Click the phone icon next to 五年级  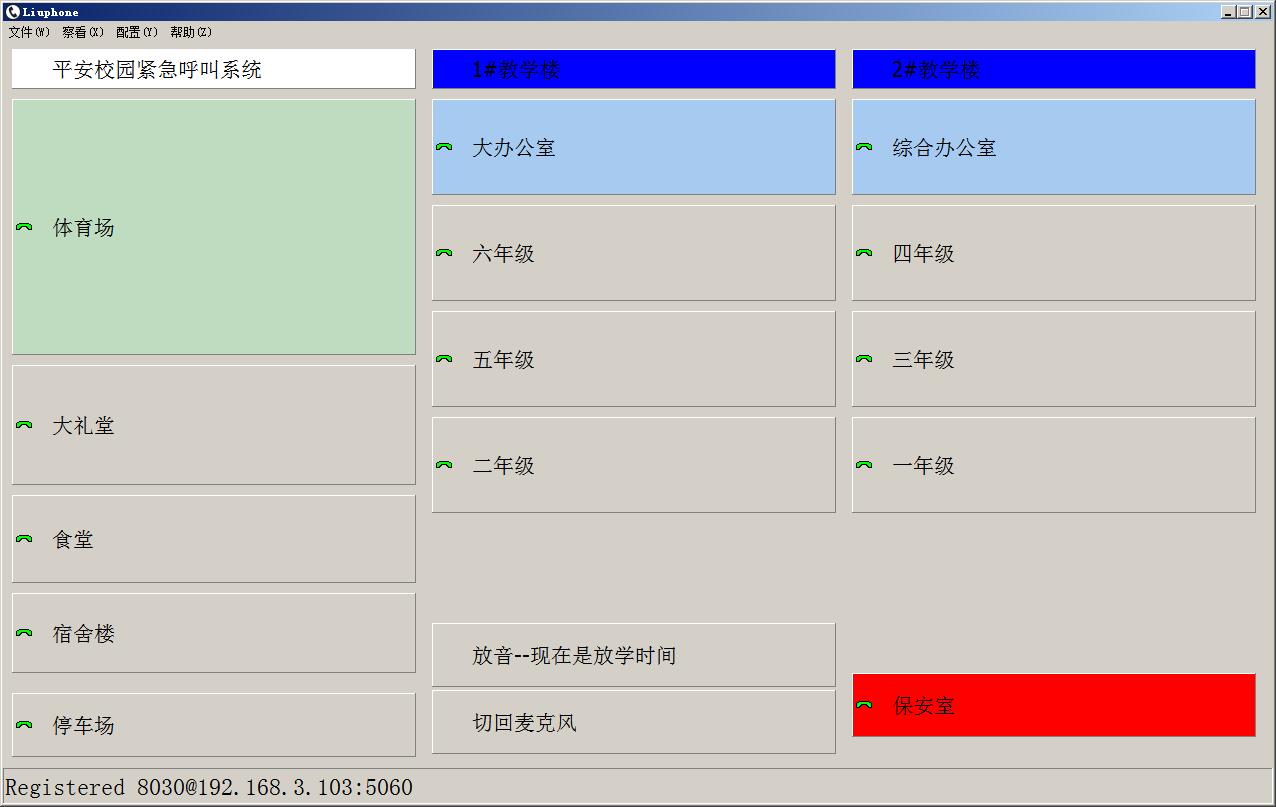coord(444,359)
